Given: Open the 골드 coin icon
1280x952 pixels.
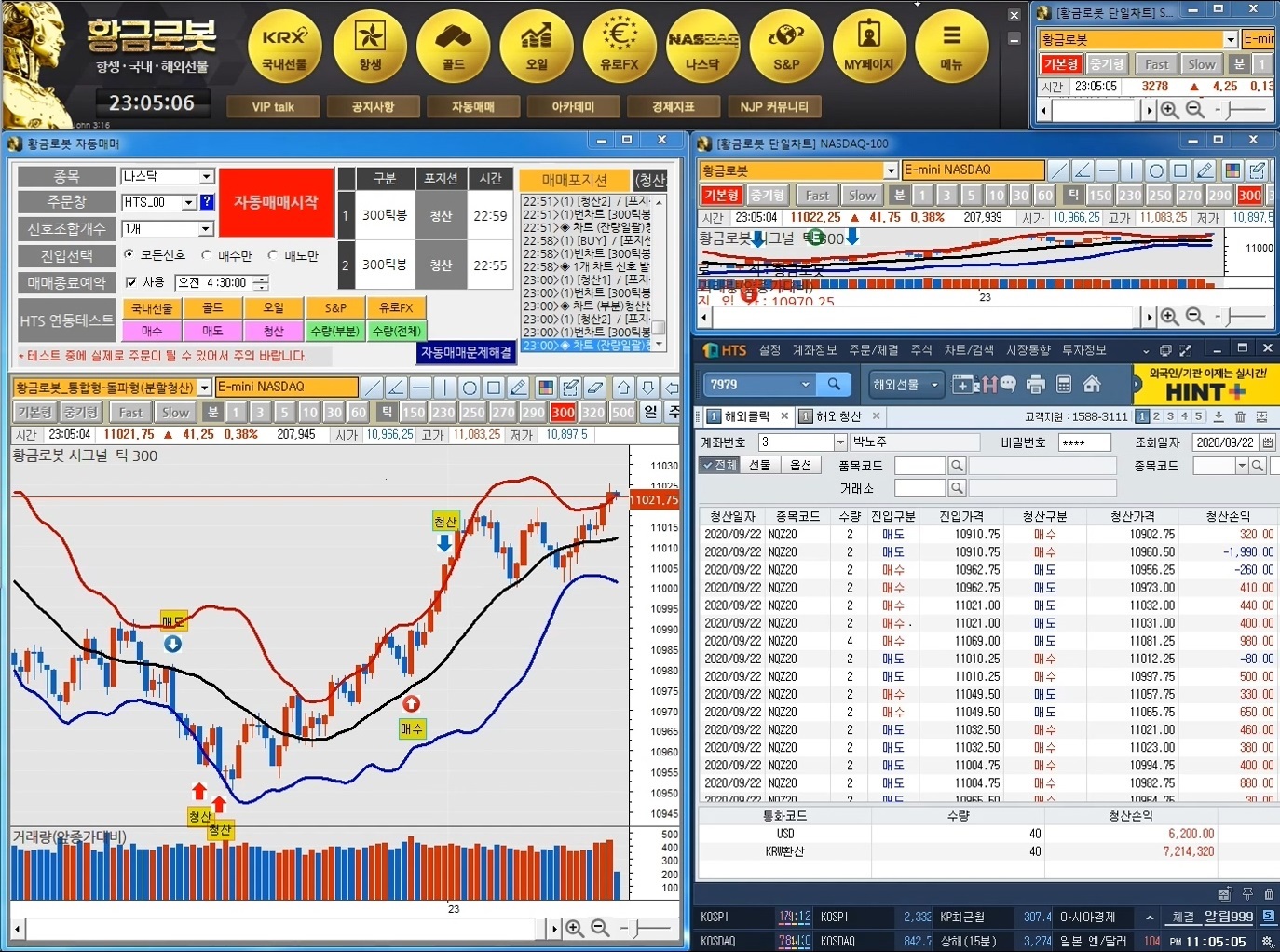Looking at the screenshot, I should [x=454, y=47].
